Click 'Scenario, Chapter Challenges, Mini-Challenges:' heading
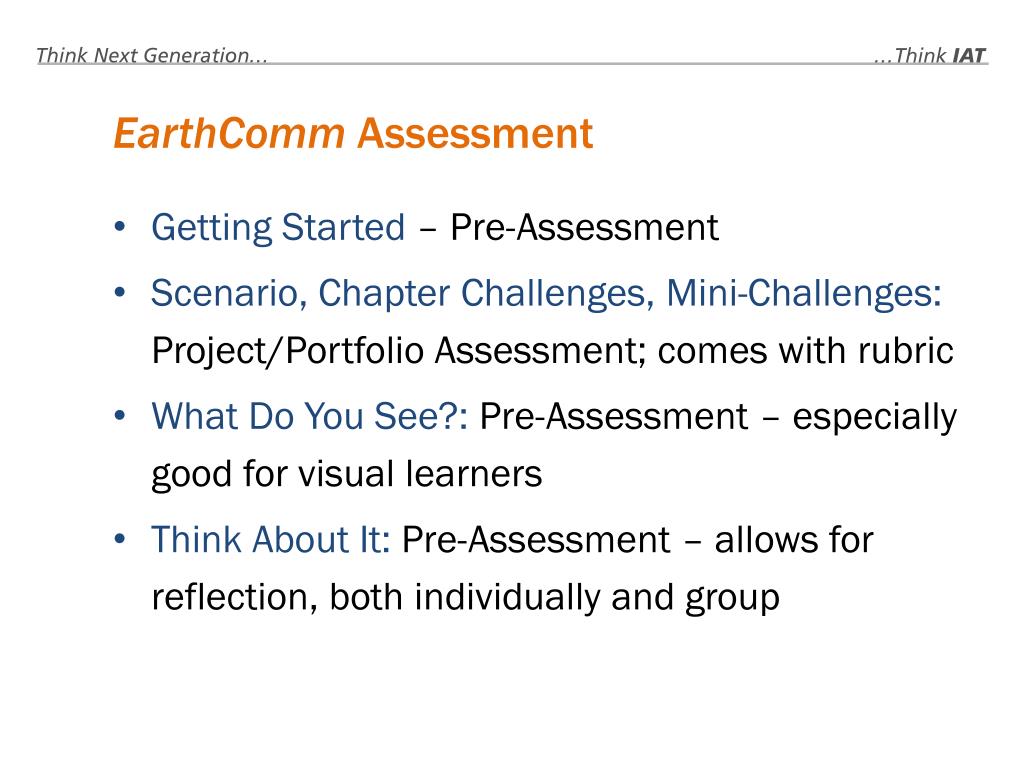Screen dimensions: 1024x768 pyautogui.click(x=547, y=294)
